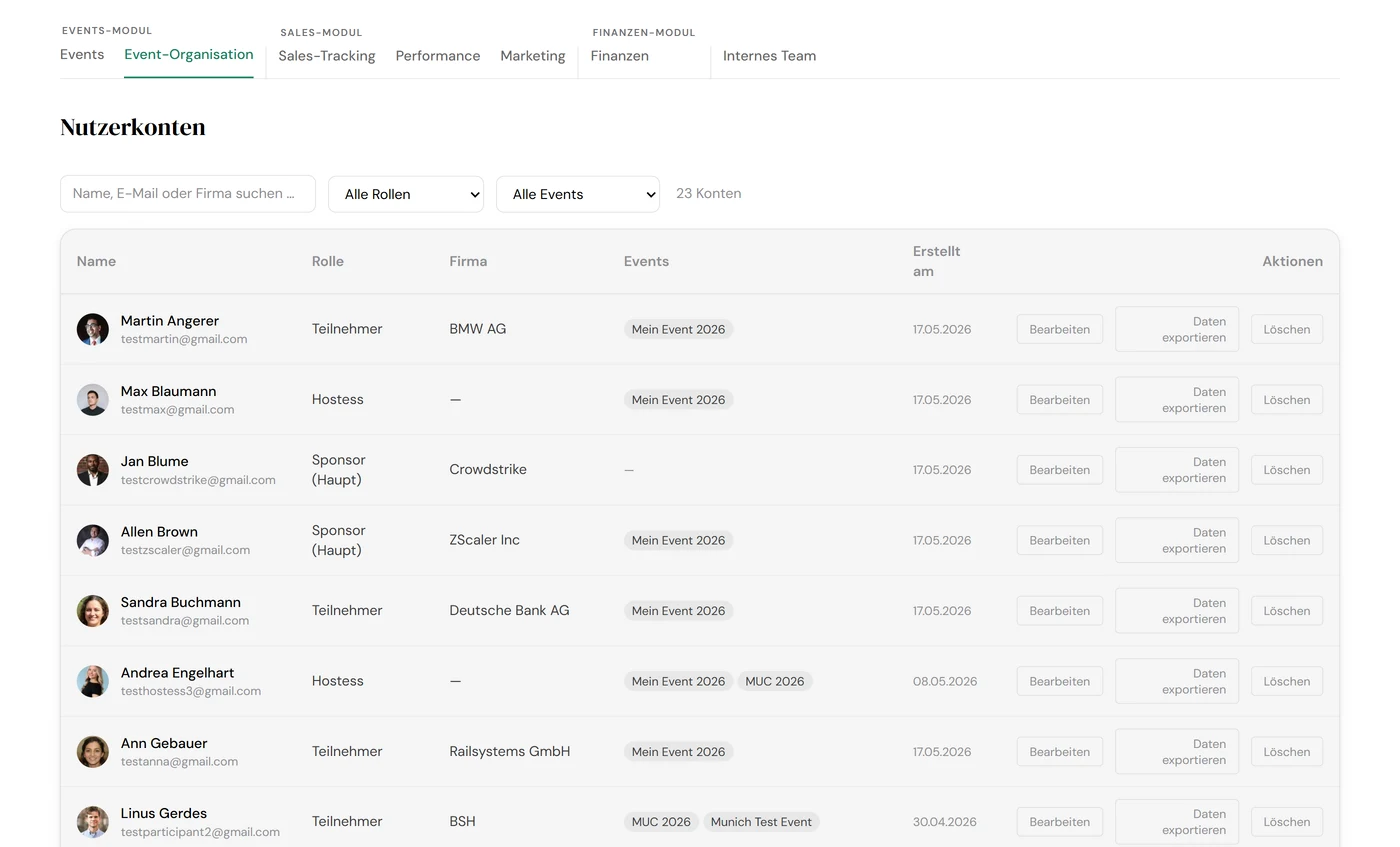Click the Railsystems GmbH company cell
Image resolution: width=1400 pixels, height=847 pixels.
pos(510,751)
